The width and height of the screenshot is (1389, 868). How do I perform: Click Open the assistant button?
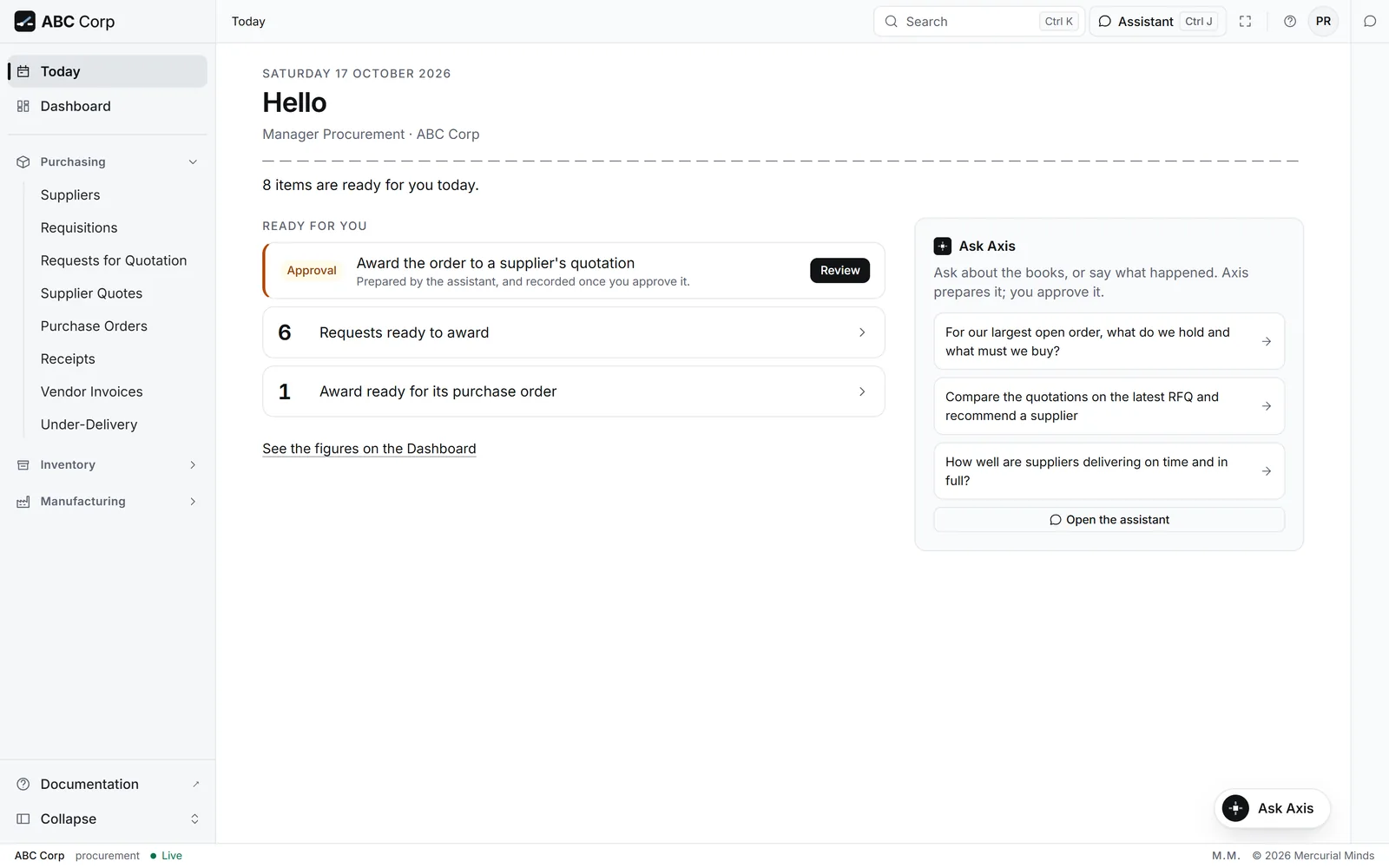(x=1109, y=520)
